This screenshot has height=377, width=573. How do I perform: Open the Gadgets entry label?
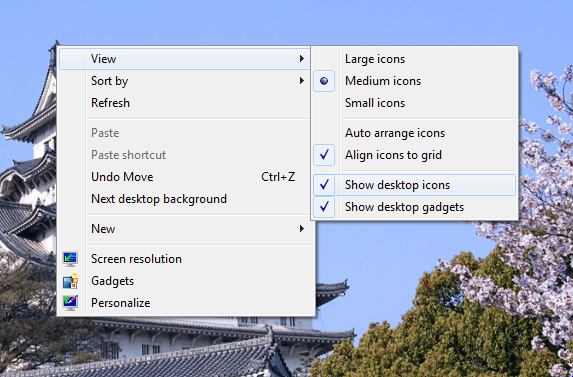coord(113,281)
